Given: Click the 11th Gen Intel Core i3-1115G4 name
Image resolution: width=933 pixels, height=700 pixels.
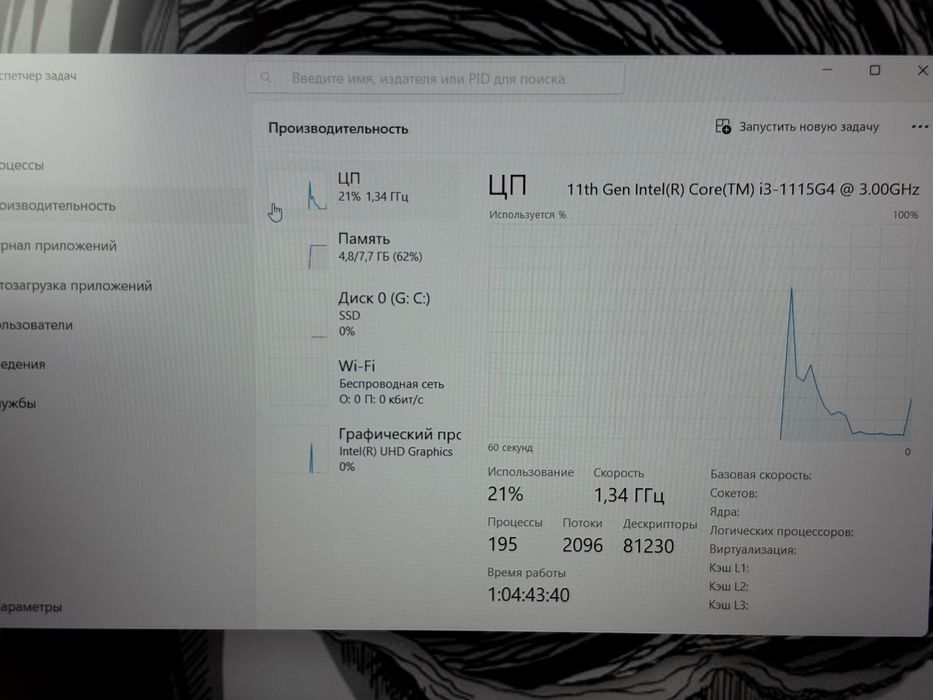Looking at the screenshot, I should [x=743, y=189].
